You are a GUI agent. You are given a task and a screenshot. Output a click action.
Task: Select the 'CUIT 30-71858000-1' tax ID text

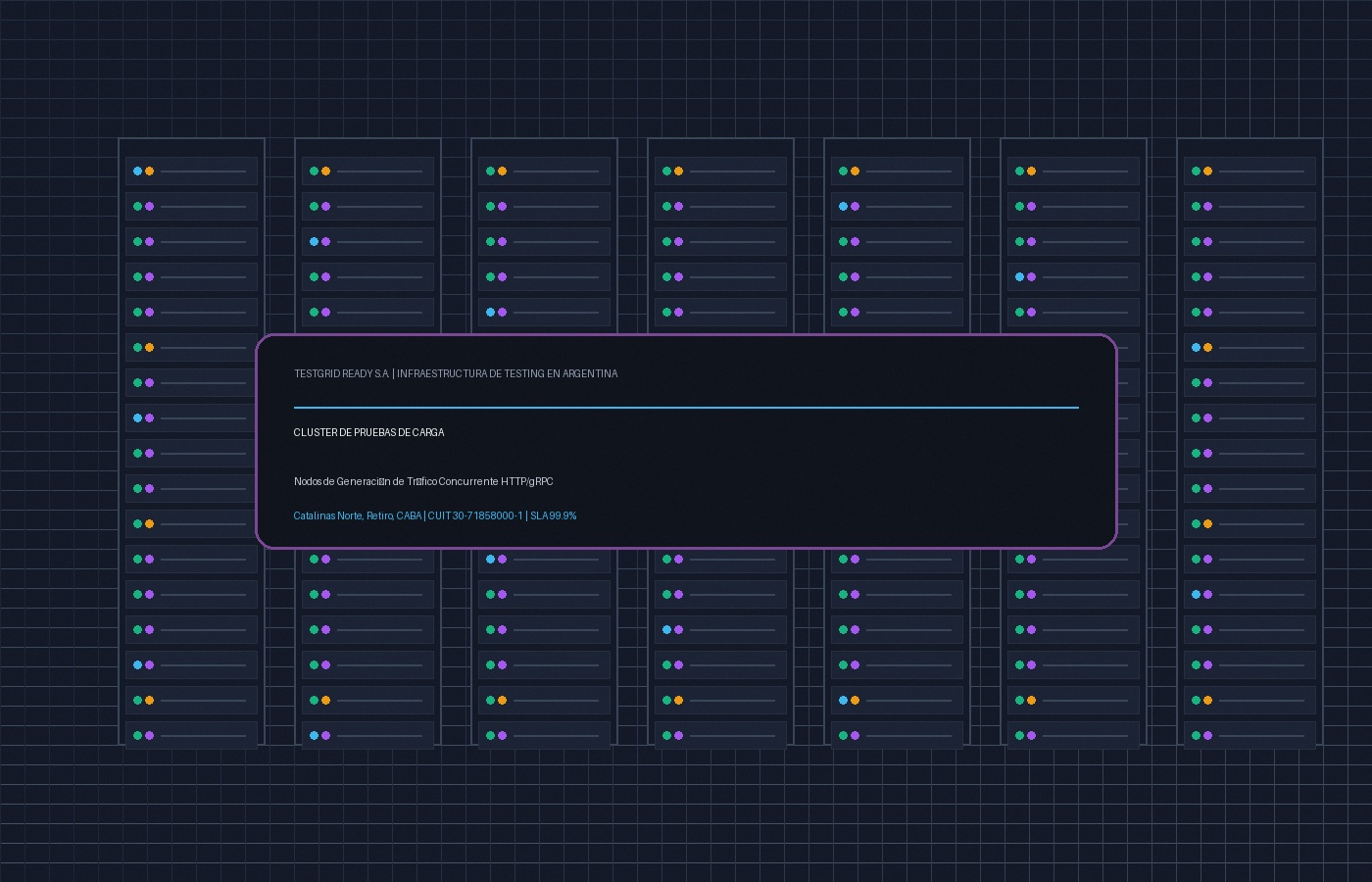(x=475, y=515)
